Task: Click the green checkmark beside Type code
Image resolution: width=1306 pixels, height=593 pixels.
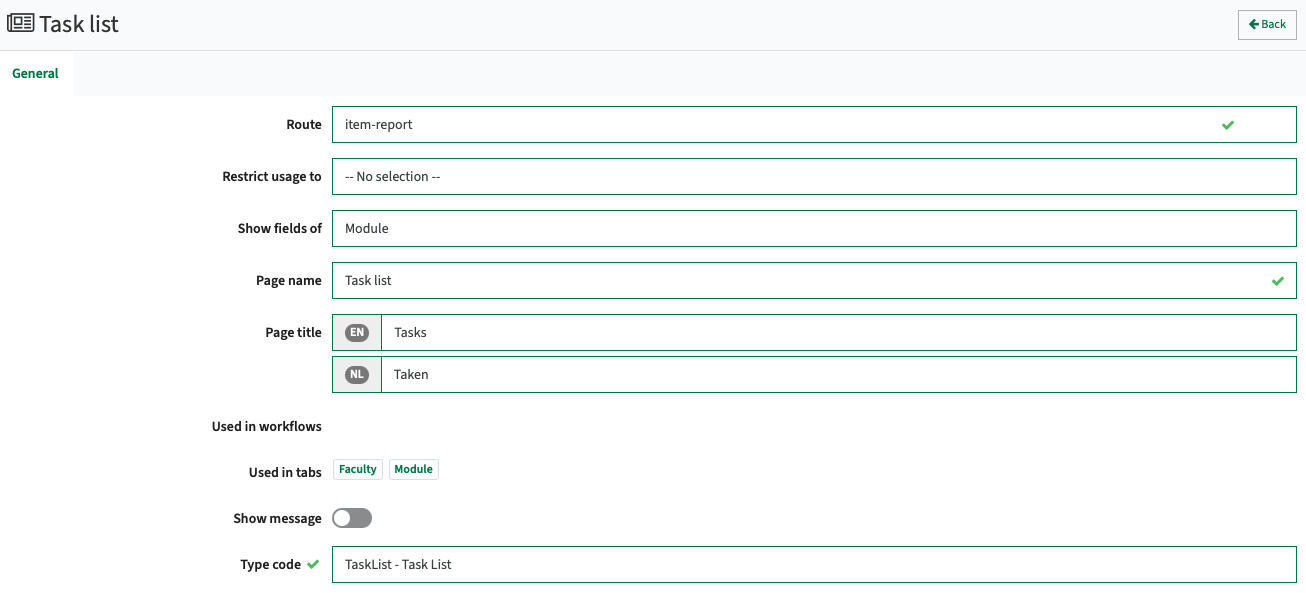Action: (313, 564)
